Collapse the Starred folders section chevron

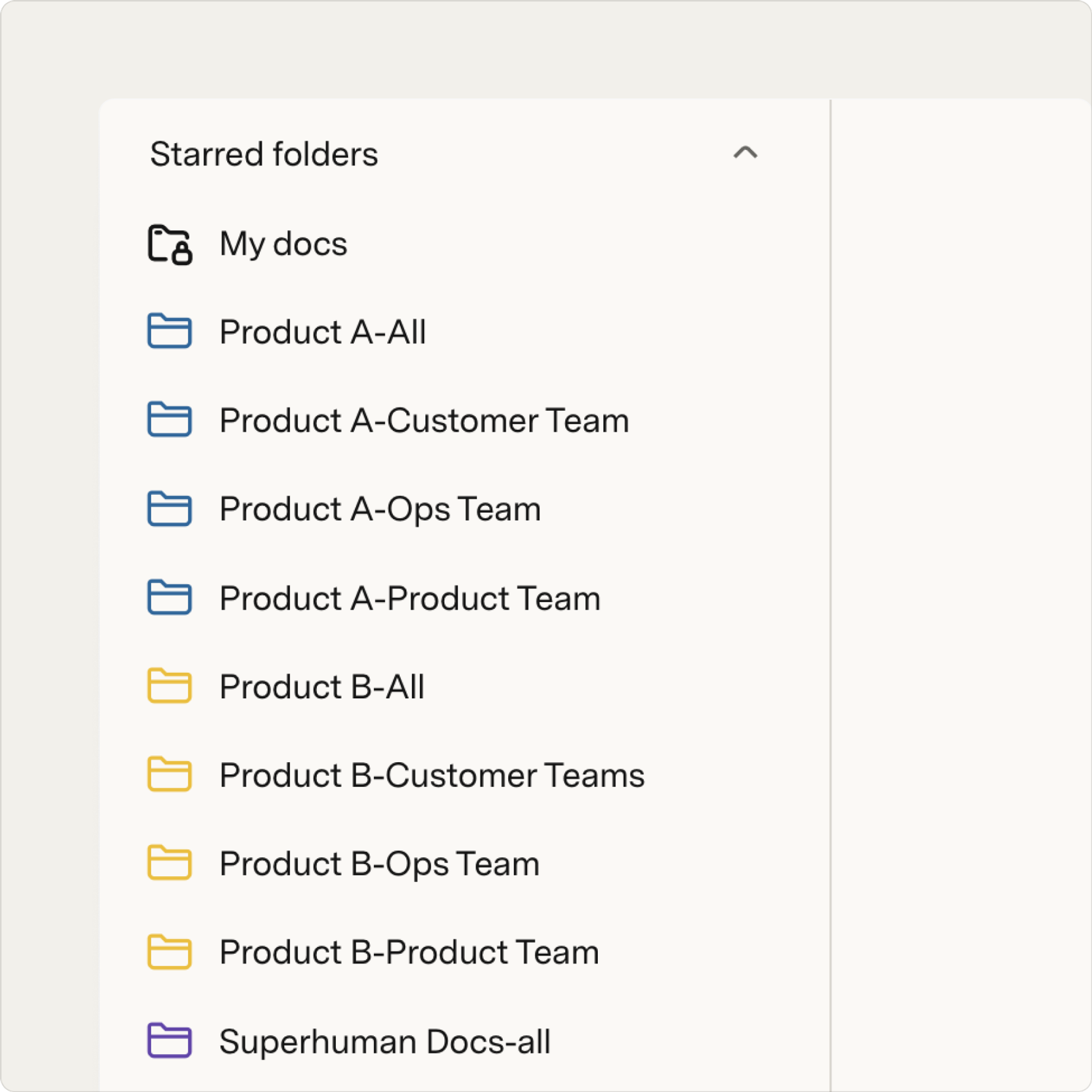pyautogui.click(x=745, y=153)
